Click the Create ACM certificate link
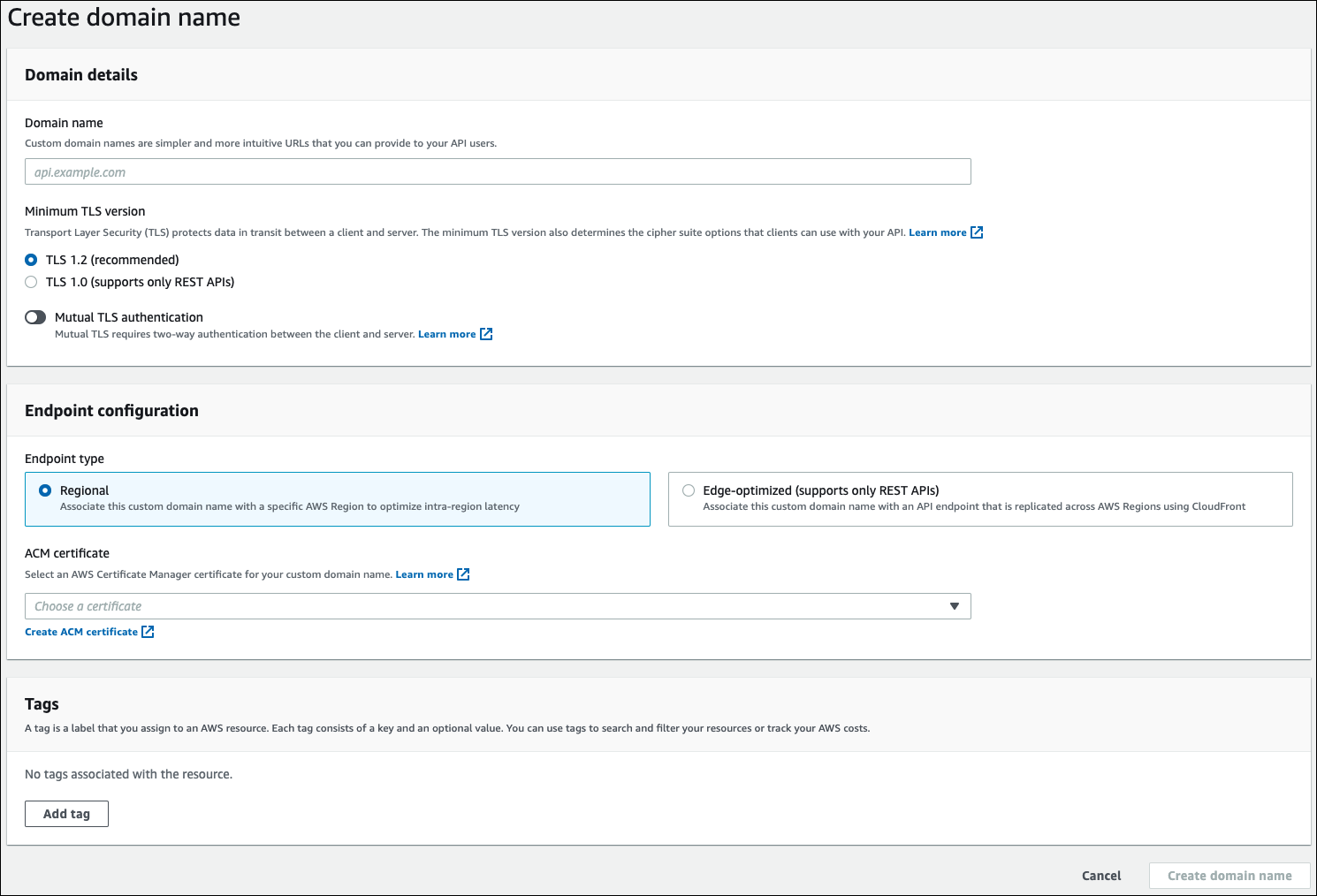This screenshot has width=1317, height=896. click(81, 631)
